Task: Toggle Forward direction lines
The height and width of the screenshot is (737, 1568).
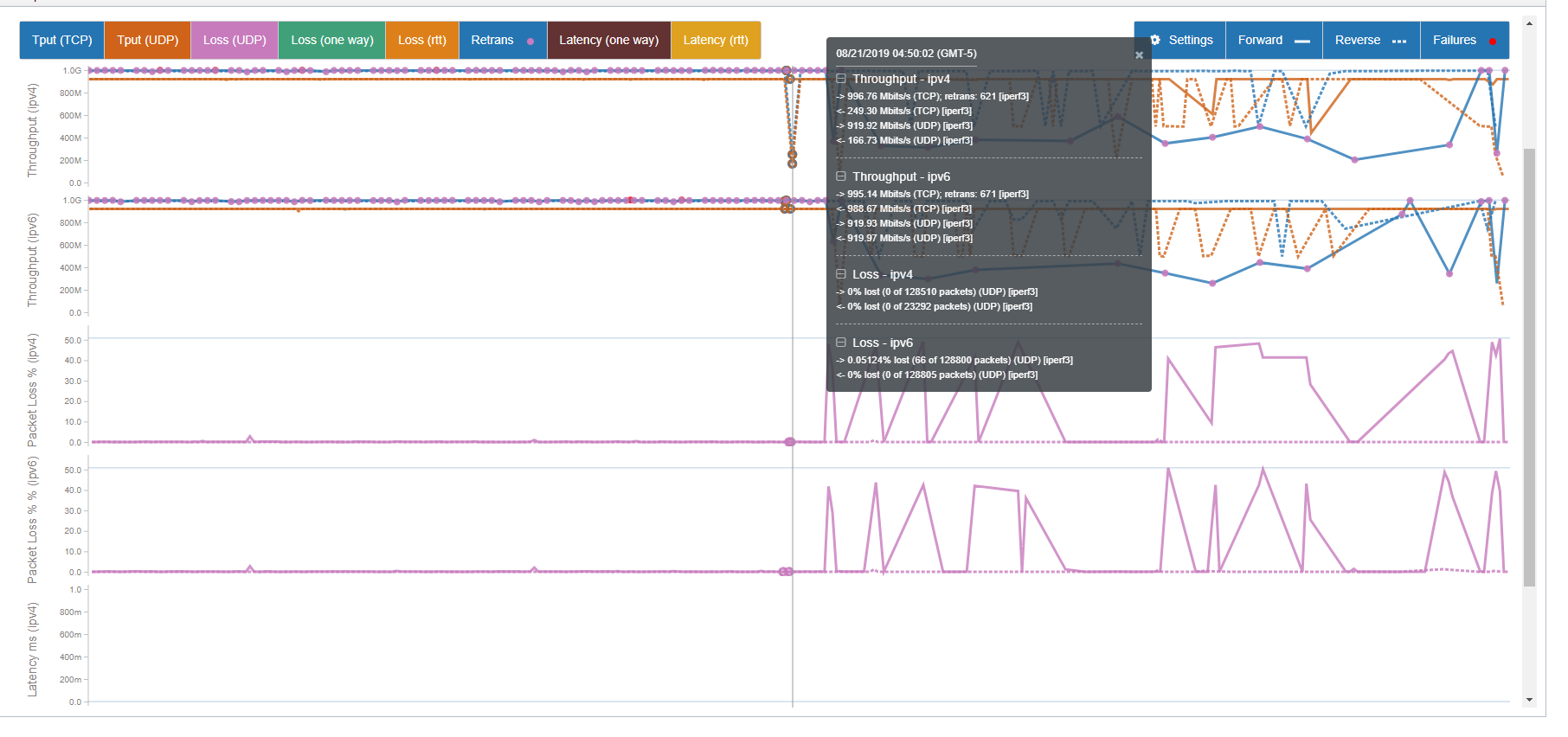Action: click(x=1274, y=40)
